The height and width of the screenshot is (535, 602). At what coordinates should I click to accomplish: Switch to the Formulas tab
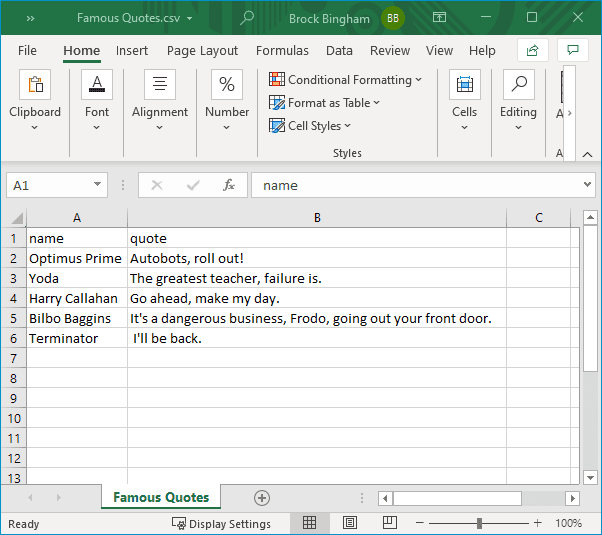click(282, 51)
